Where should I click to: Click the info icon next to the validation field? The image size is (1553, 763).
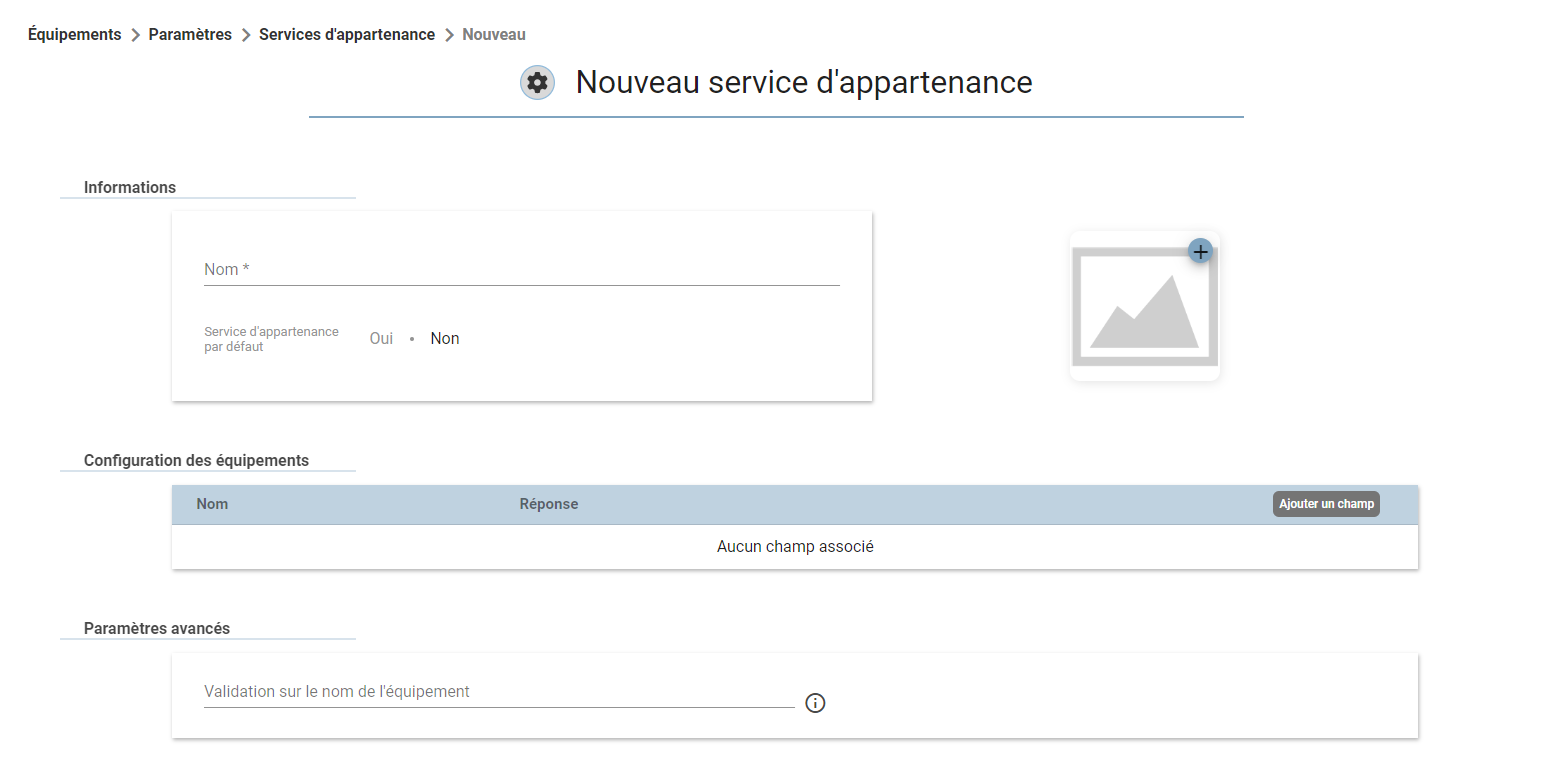pos(815,703)
